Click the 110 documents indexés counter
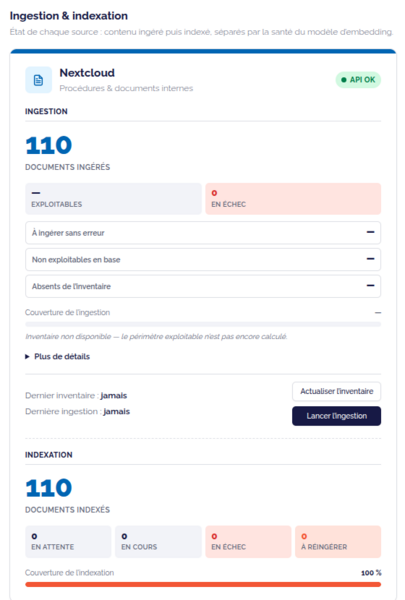Viewport: 405px width, 600px height. coord(49,488)
